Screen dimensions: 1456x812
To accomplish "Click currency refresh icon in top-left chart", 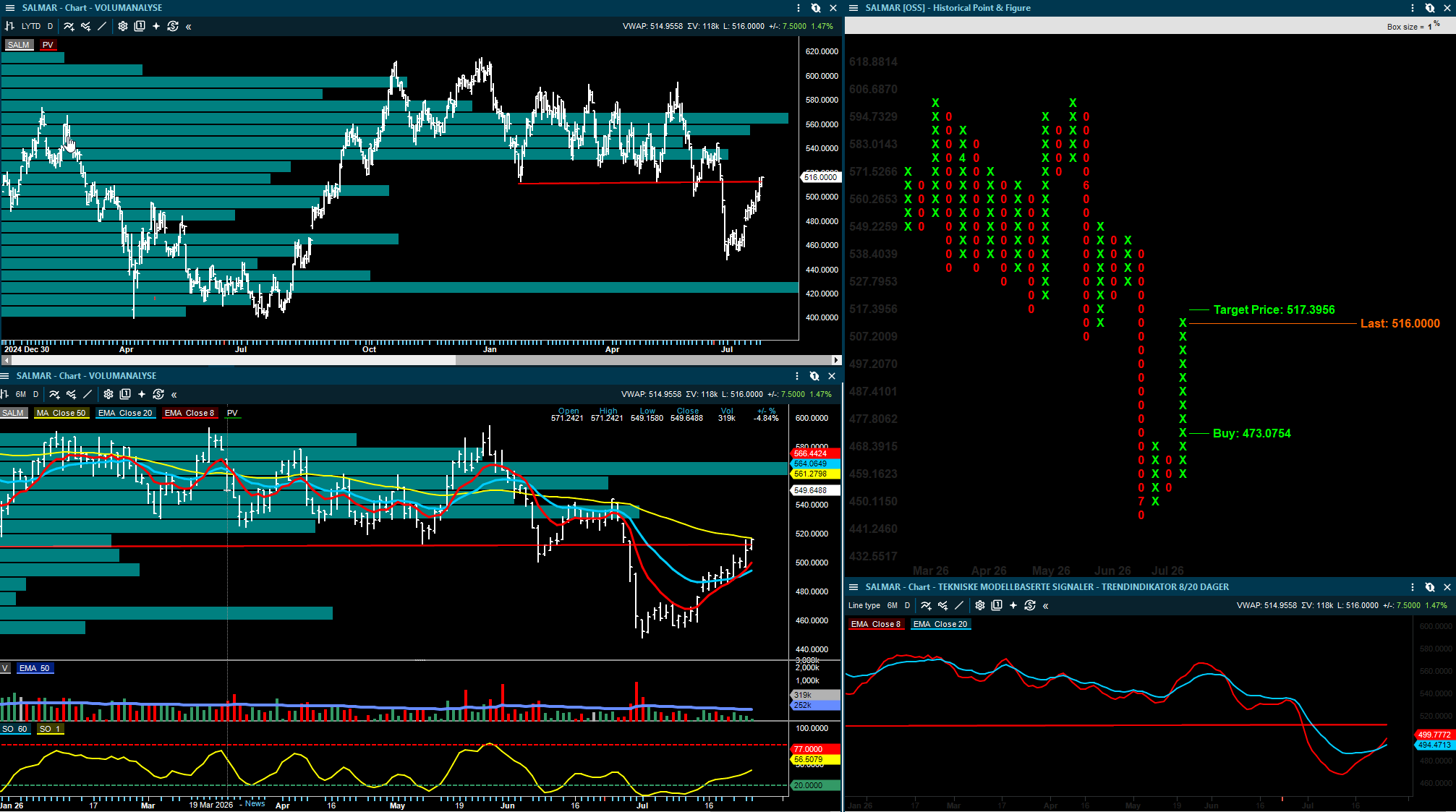I will coord(173,26).
